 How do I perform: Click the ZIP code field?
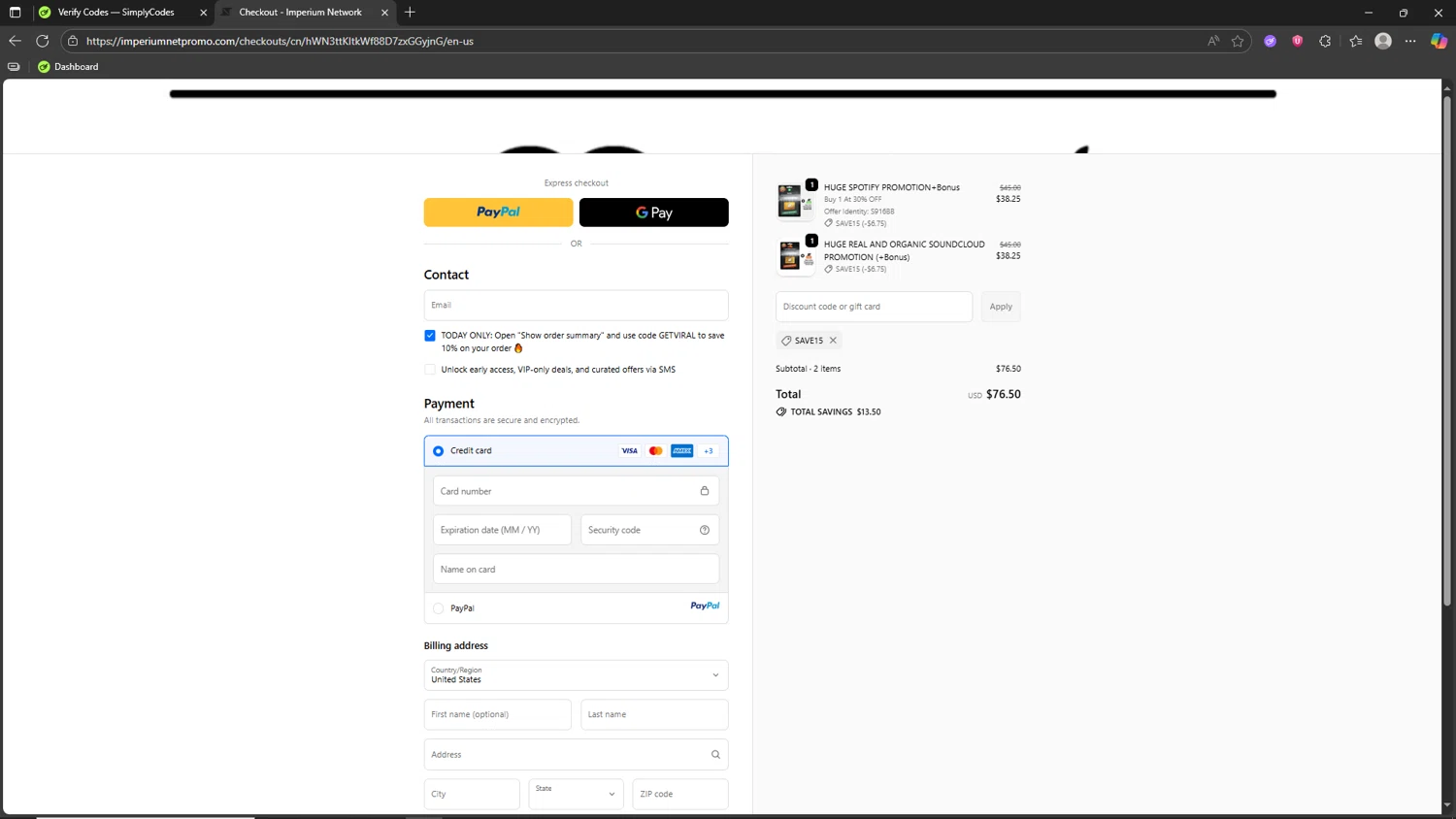point(680,794)
